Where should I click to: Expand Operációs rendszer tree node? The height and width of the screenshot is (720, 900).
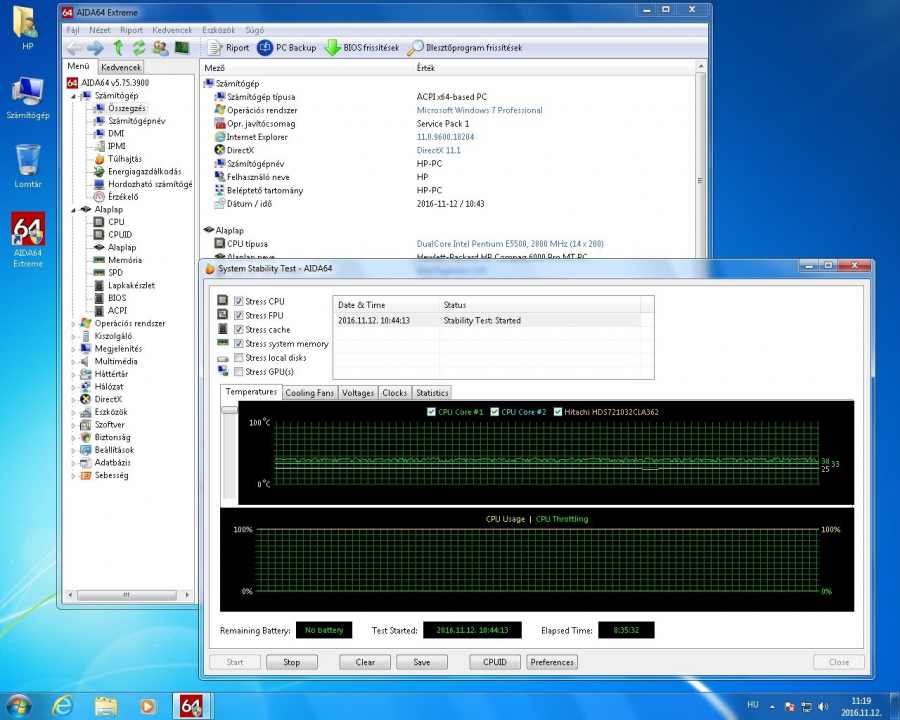[73, 324]
